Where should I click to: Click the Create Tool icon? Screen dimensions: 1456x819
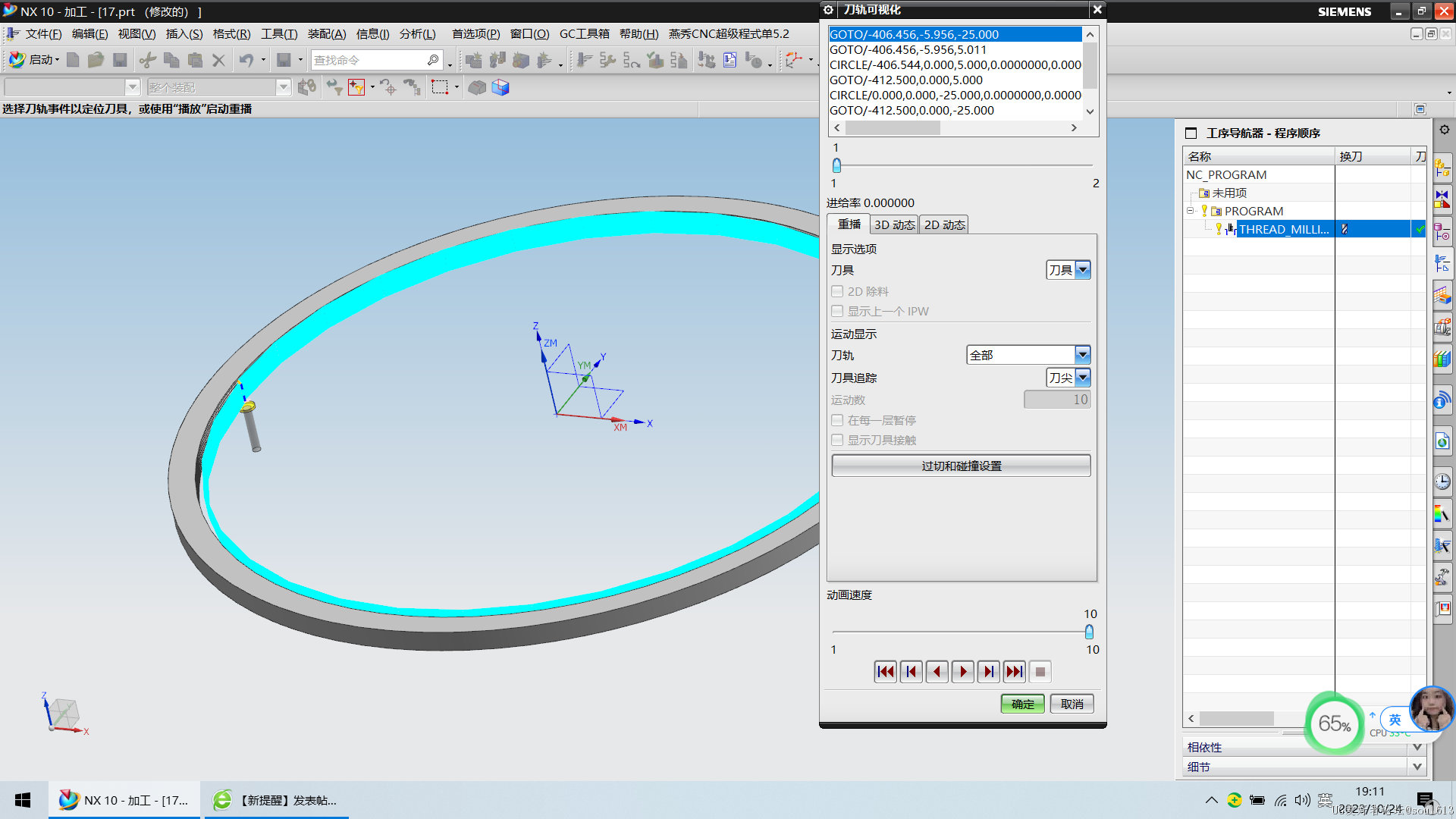pyautogui.click(x=497, y=60)
